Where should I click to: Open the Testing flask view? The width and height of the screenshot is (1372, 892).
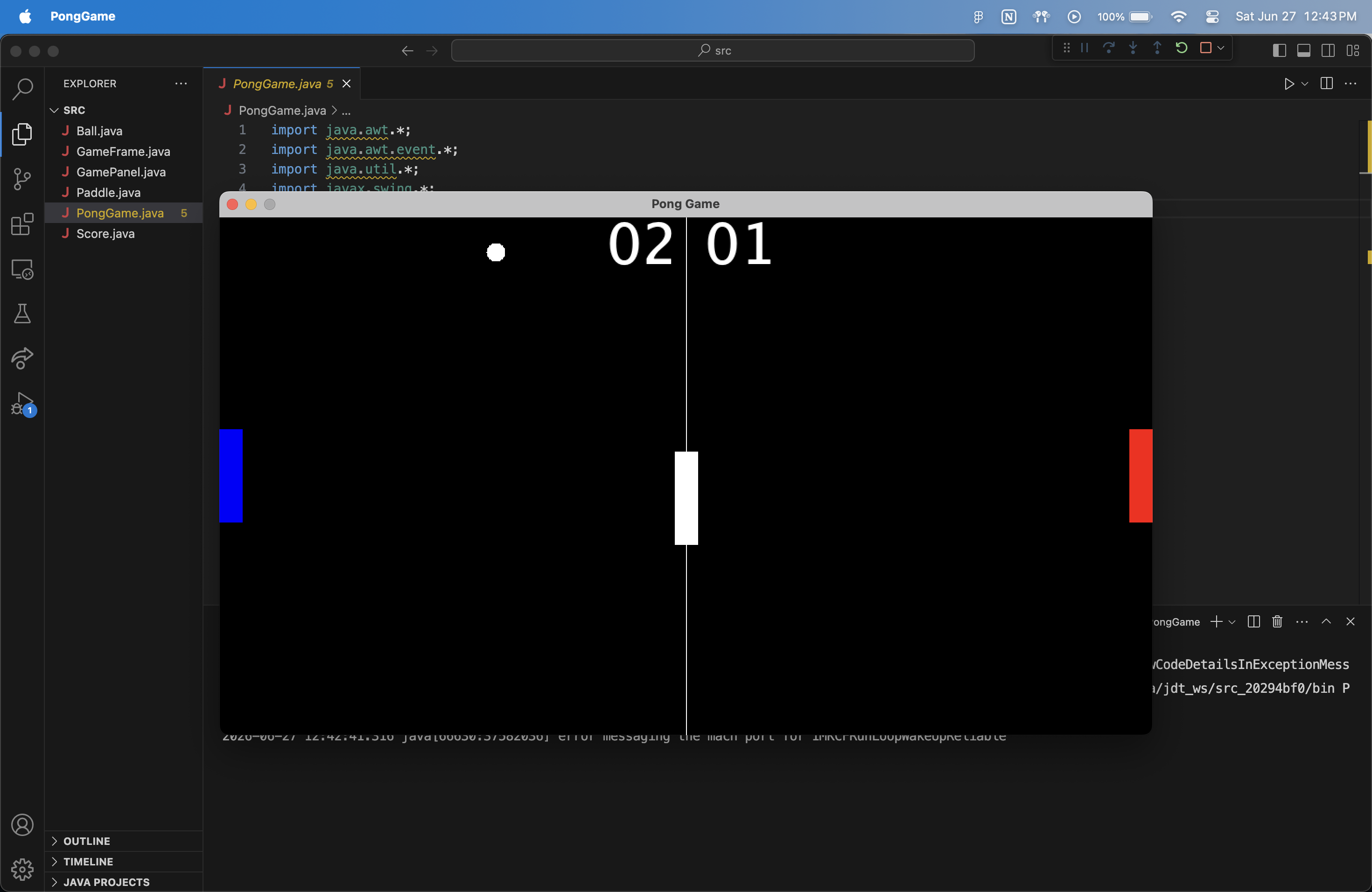tap(22, 314)
